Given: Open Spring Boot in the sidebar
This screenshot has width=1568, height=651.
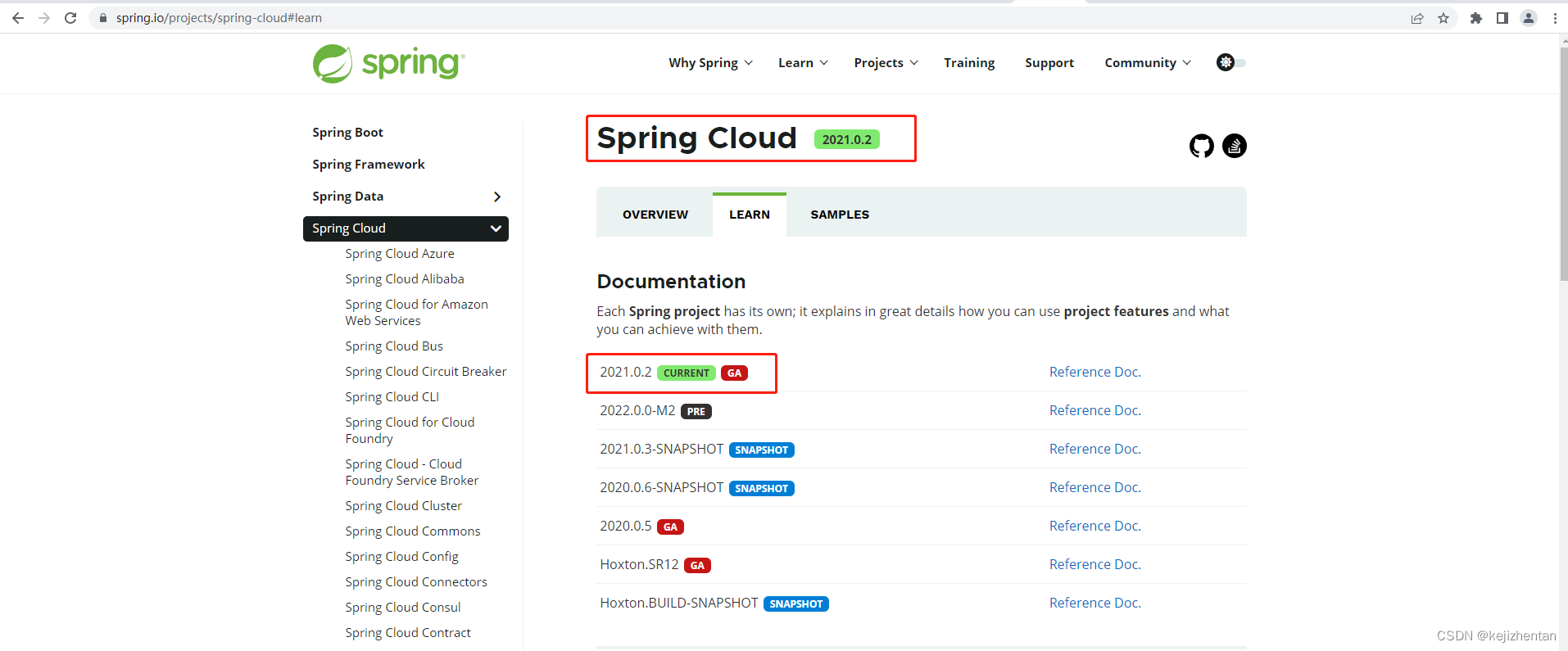Looking at the screenshot, I should (x=347, y=133).
